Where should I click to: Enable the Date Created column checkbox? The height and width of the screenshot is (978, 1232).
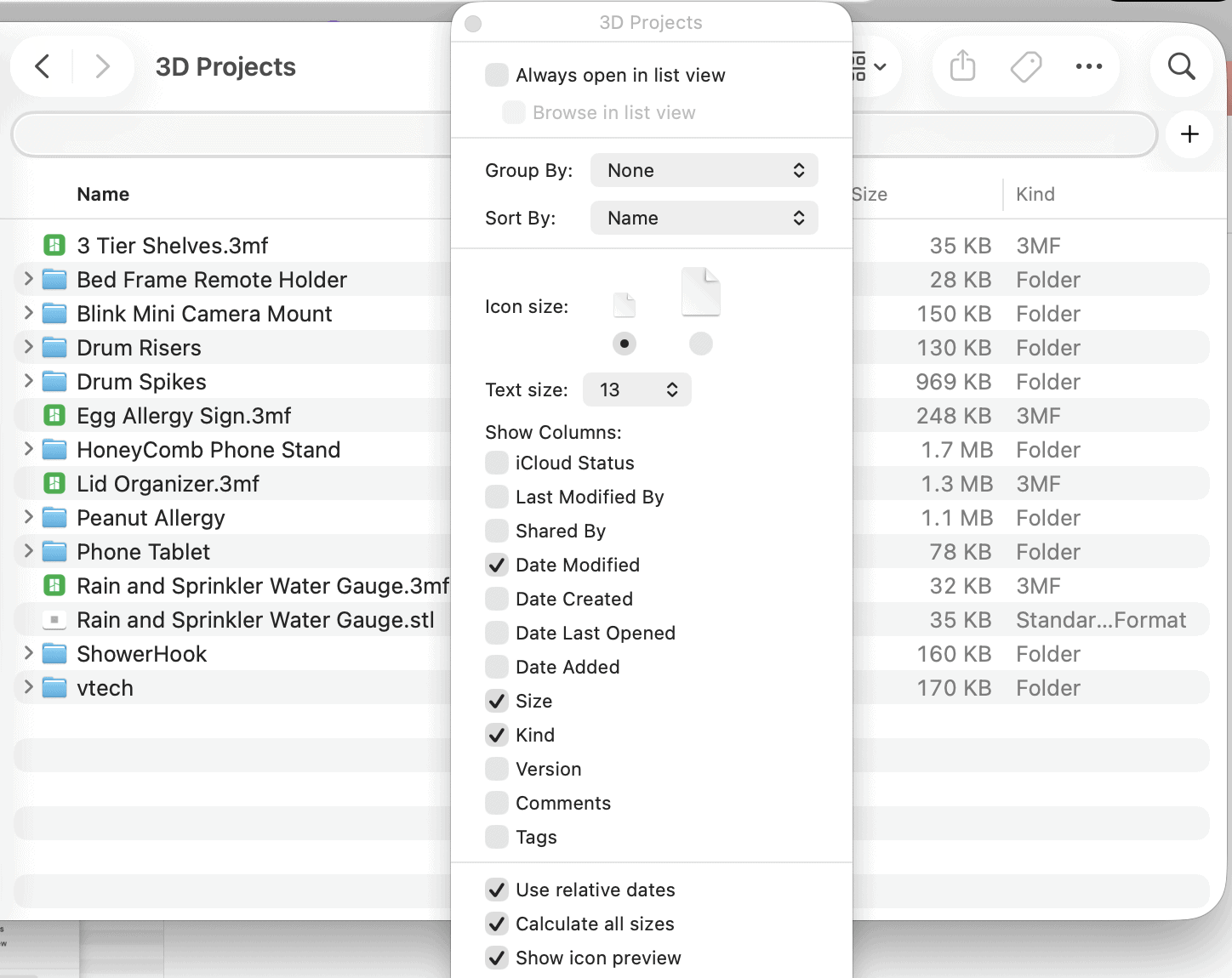click(496, 599)
